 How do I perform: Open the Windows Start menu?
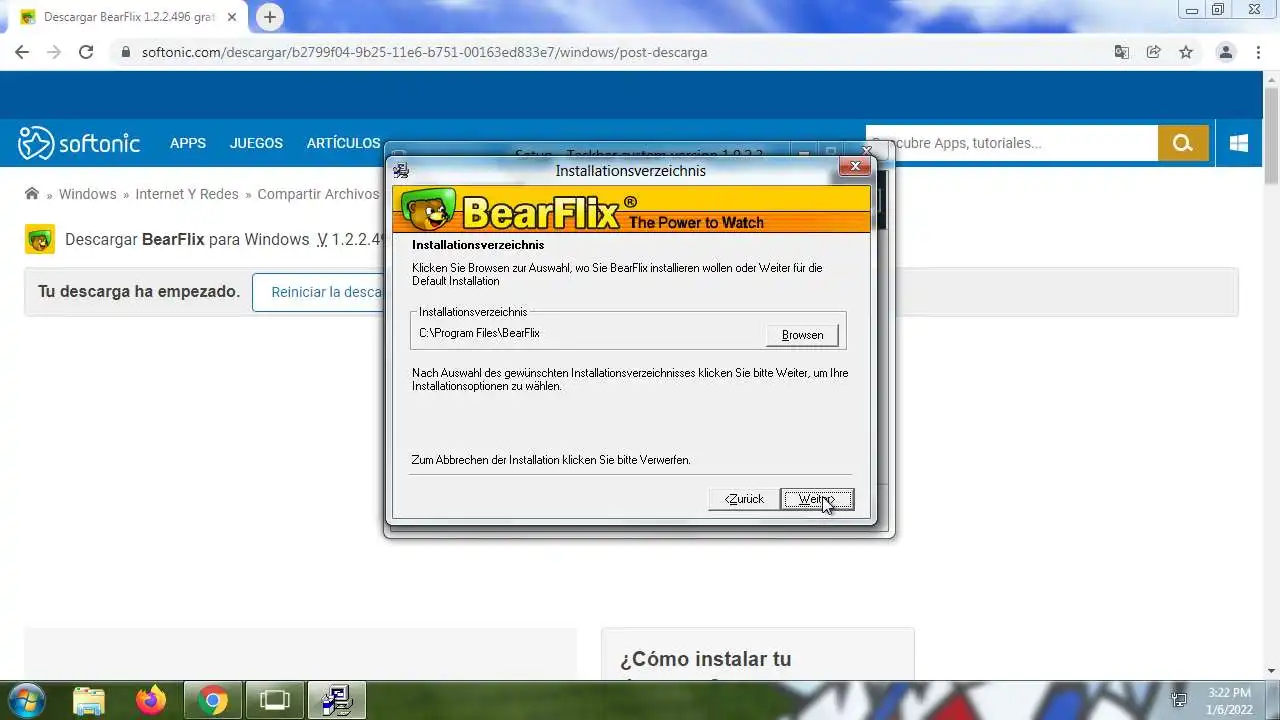pos(25,700)
